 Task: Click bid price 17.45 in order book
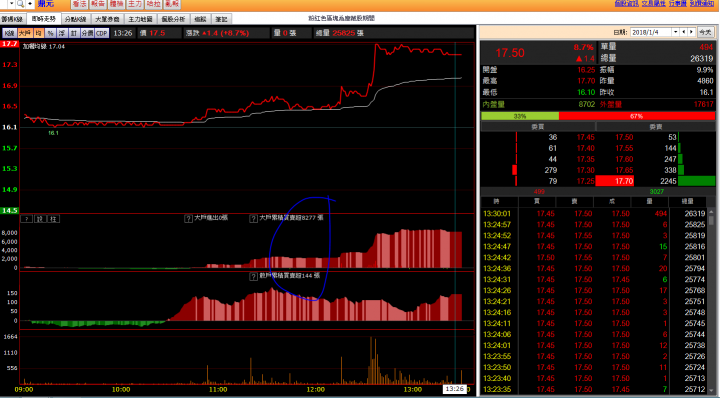[x=585, y=137]
